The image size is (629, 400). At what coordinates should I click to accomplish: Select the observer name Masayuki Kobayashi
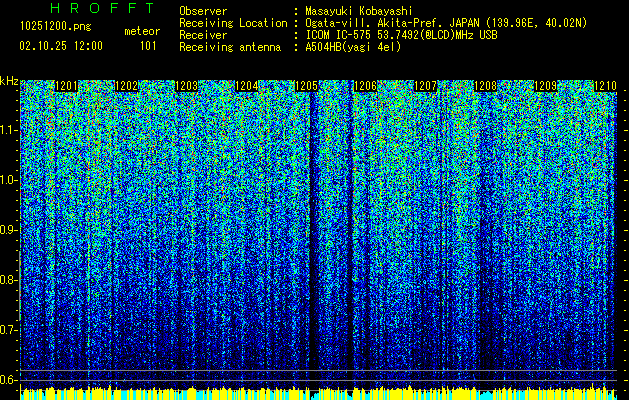tap(359, 11)
